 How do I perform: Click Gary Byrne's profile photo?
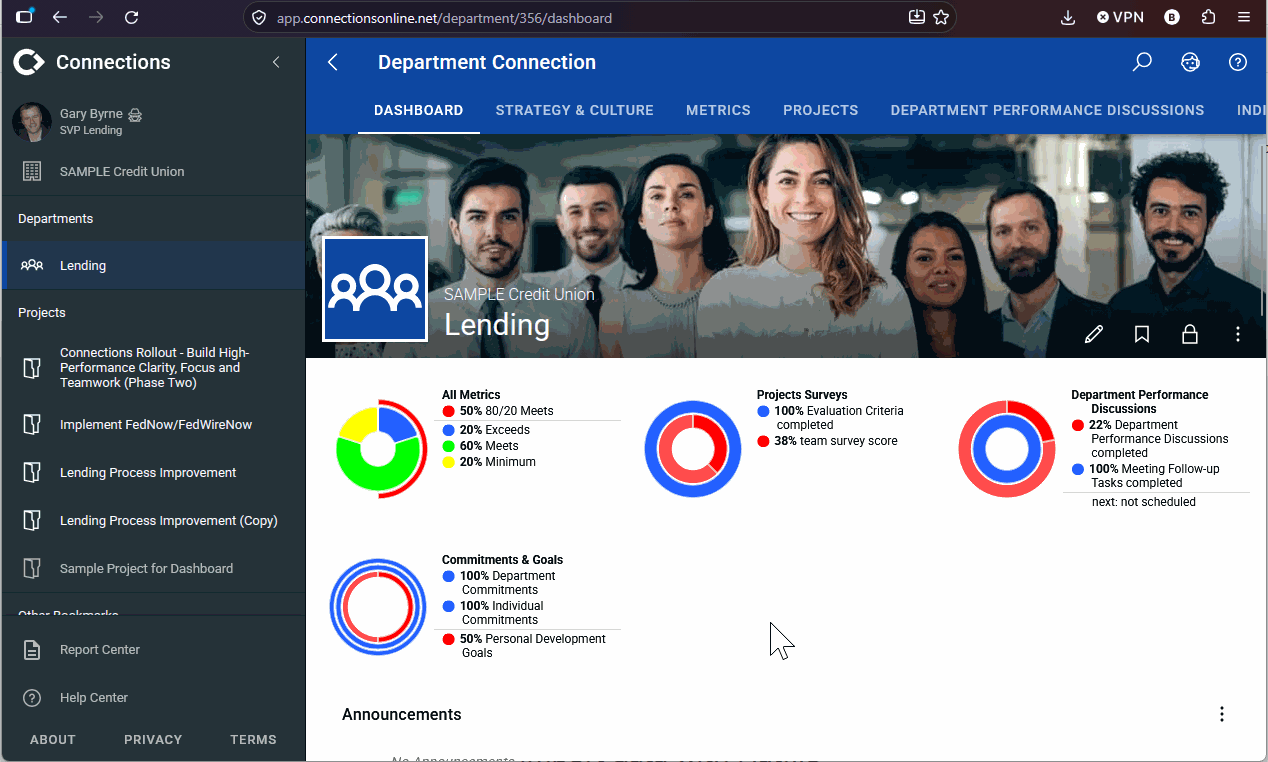point(32,121)
